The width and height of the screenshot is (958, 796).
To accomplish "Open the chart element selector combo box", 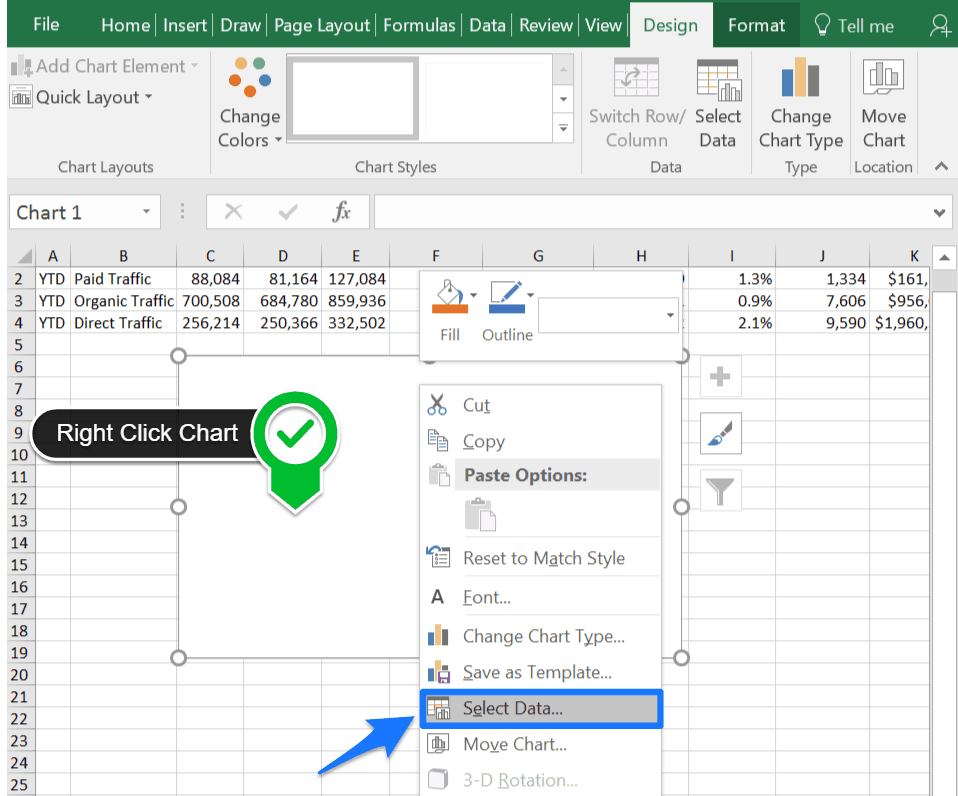I will point(608,315).
